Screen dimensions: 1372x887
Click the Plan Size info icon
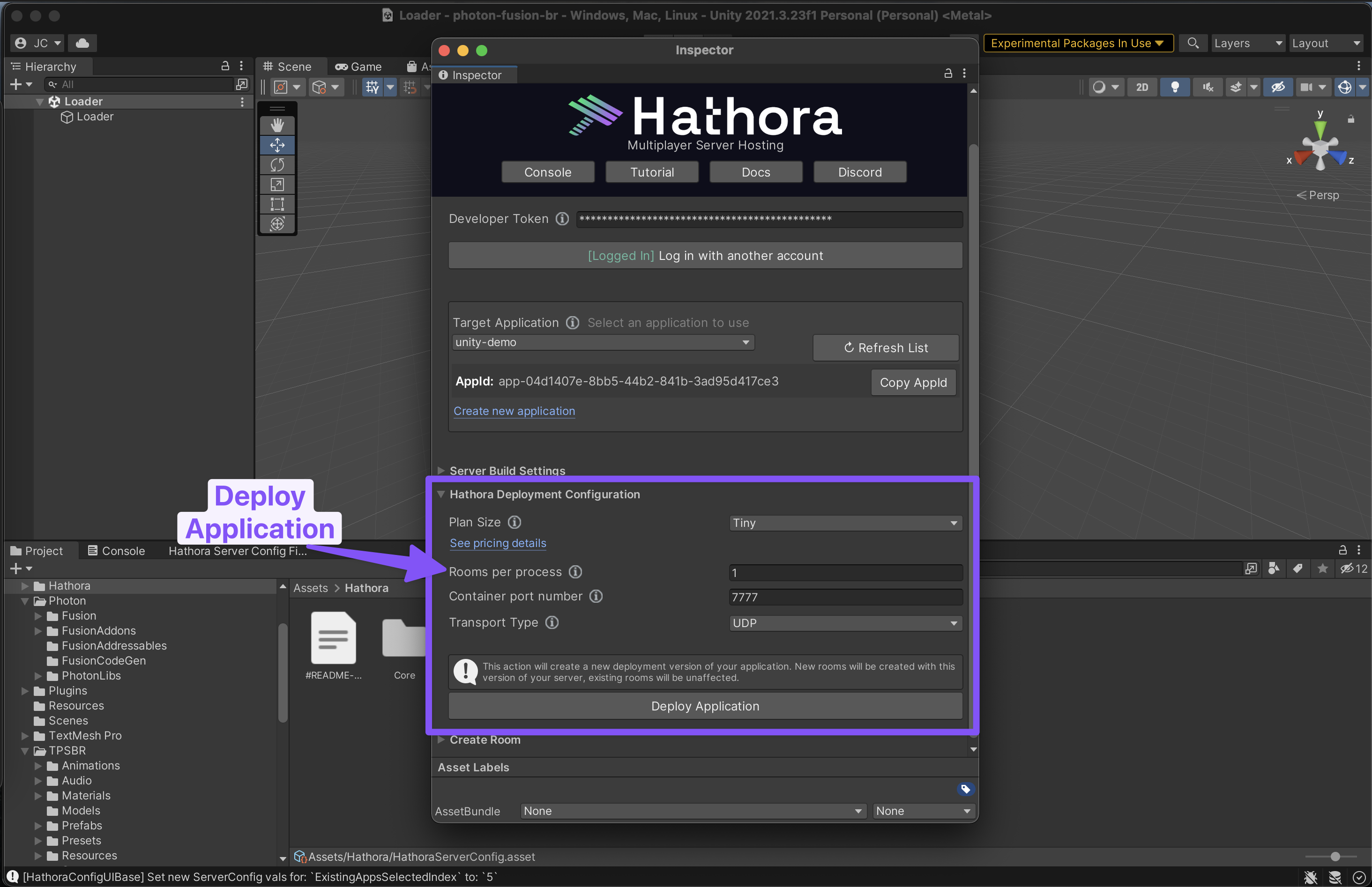[x=514, y=522]
